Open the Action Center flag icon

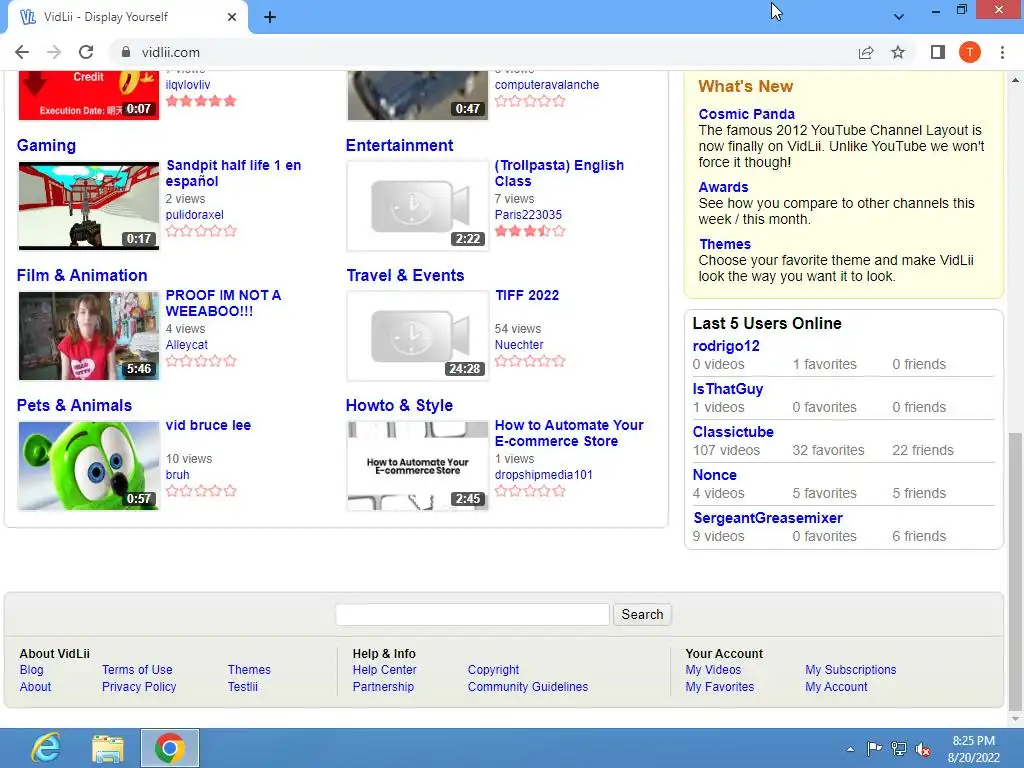[x=874, y=748]
